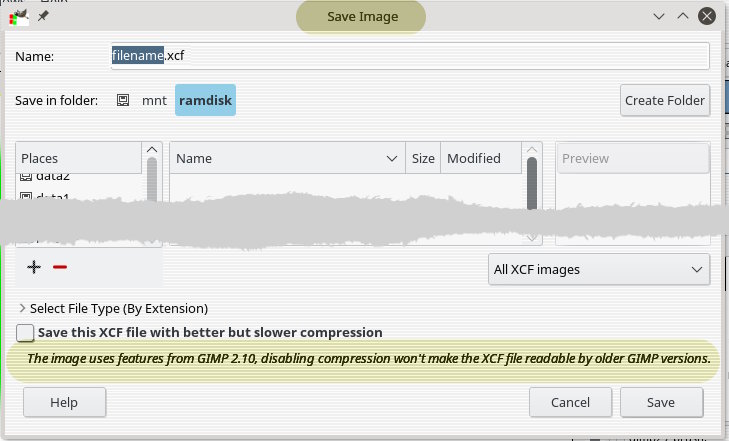Navigate to the mnt folder
The height and width of the screenshot is (441, 729).
[154, 100]
